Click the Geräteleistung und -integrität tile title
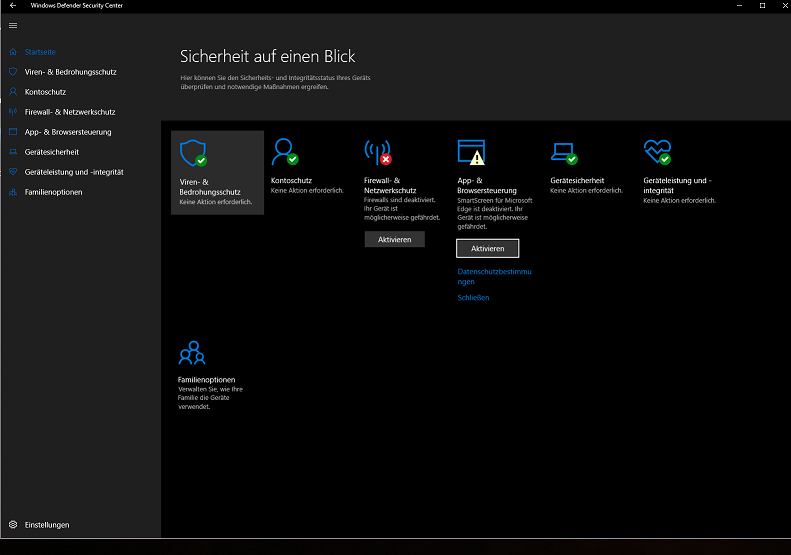This screenshot has width=791, height=555. 677,185
